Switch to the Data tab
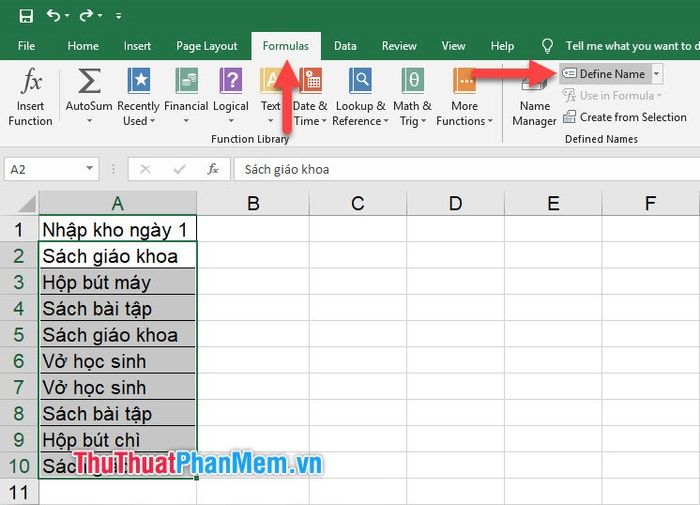The image size is (700, 505). click(345, 46)
